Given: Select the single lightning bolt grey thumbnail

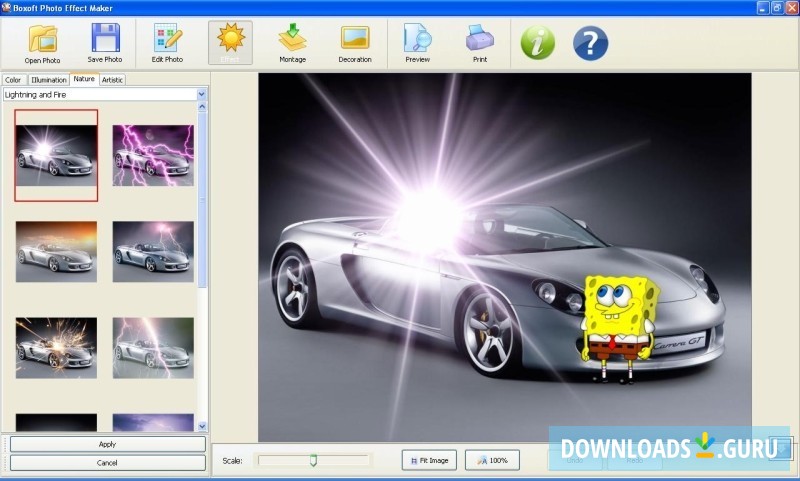Looking at the screenshot, I should pos(153,251).
